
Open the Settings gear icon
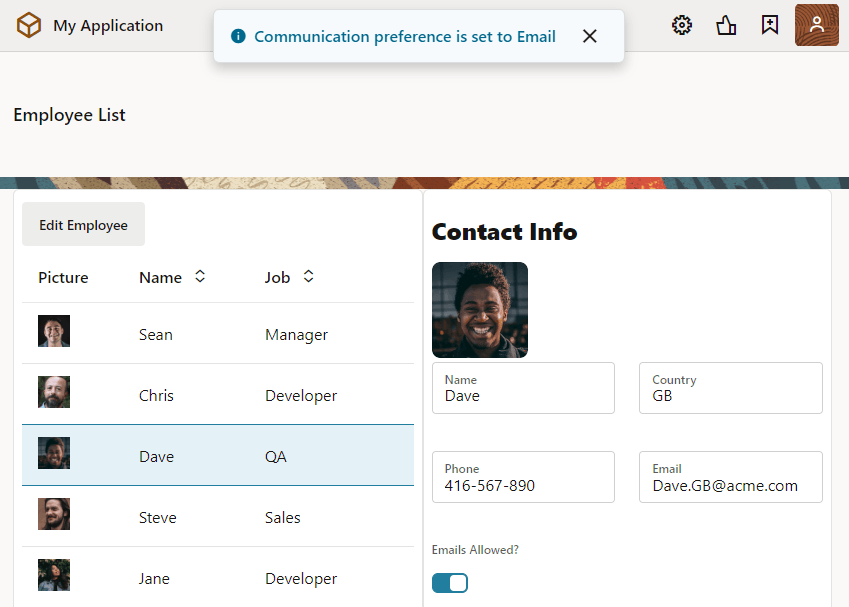tap(682, 25)
